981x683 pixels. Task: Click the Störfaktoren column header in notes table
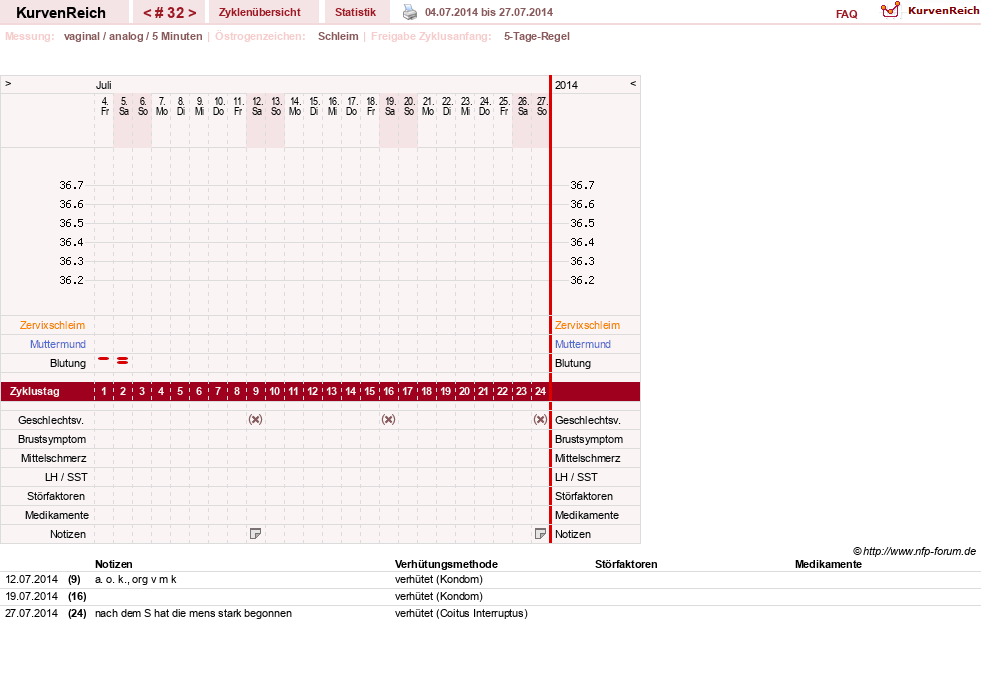pyautogui.click(x=626, y=564)
